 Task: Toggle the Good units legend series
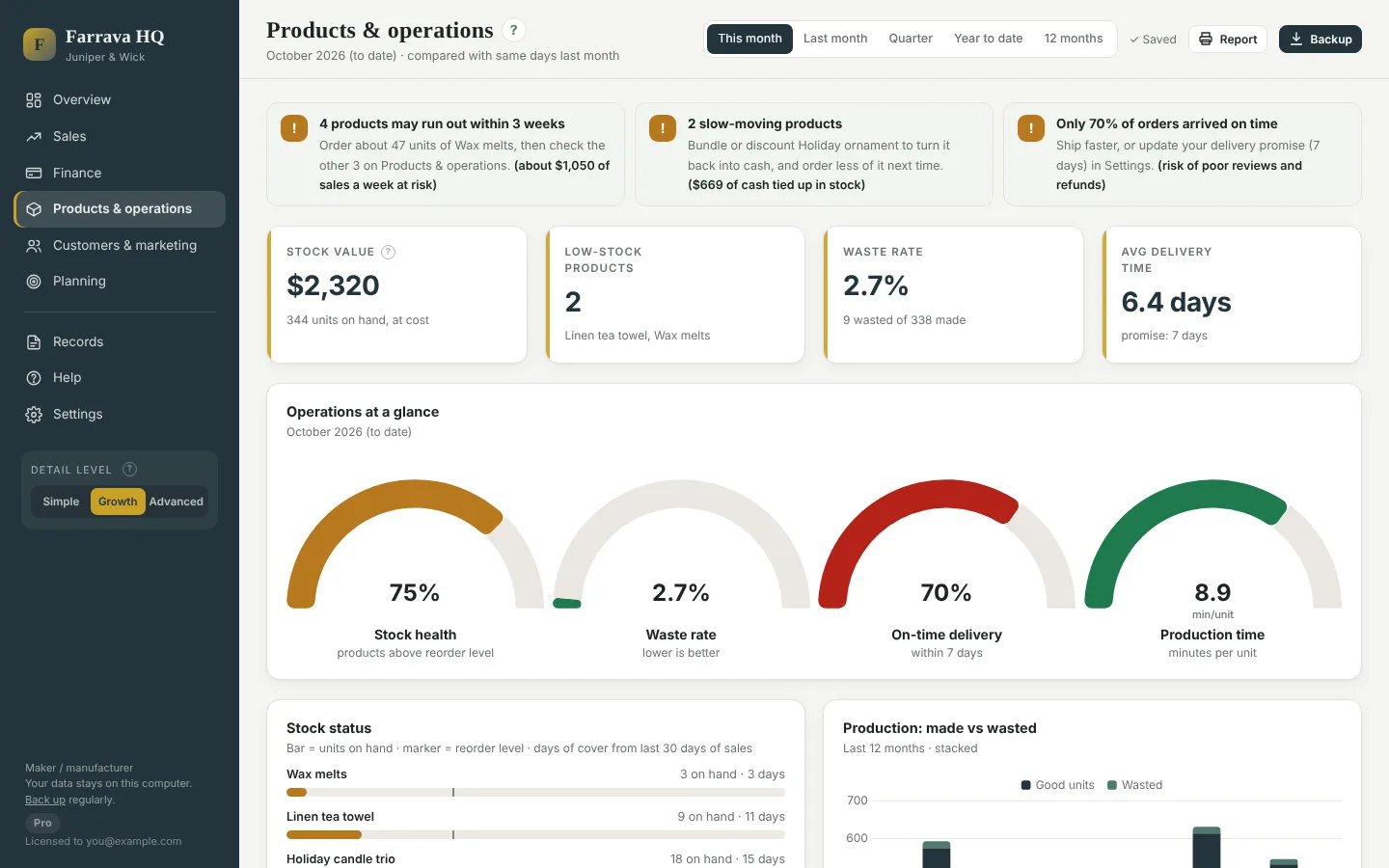(1057, 785)
